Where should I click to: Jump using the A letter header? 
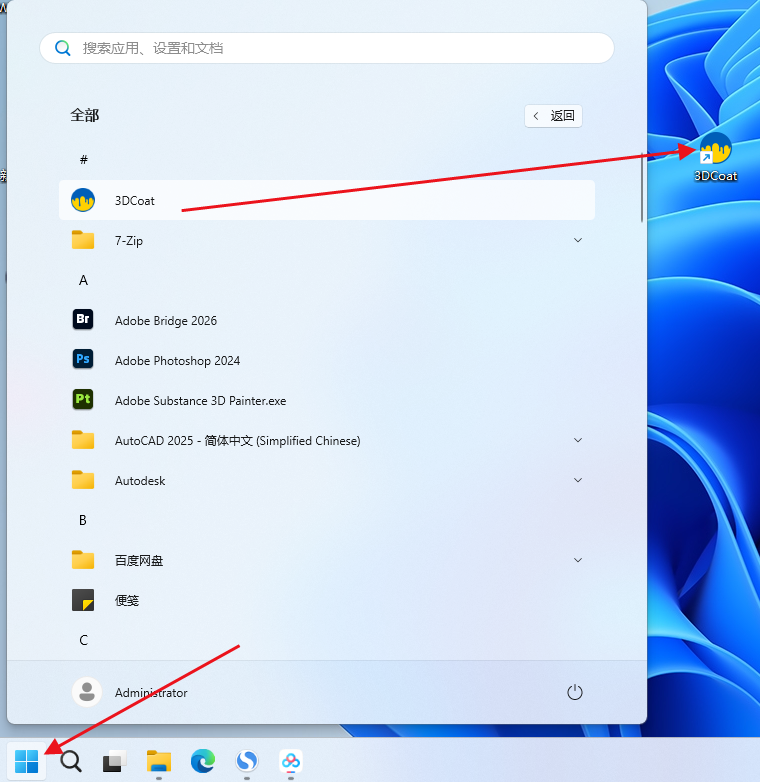pos(83,280)
